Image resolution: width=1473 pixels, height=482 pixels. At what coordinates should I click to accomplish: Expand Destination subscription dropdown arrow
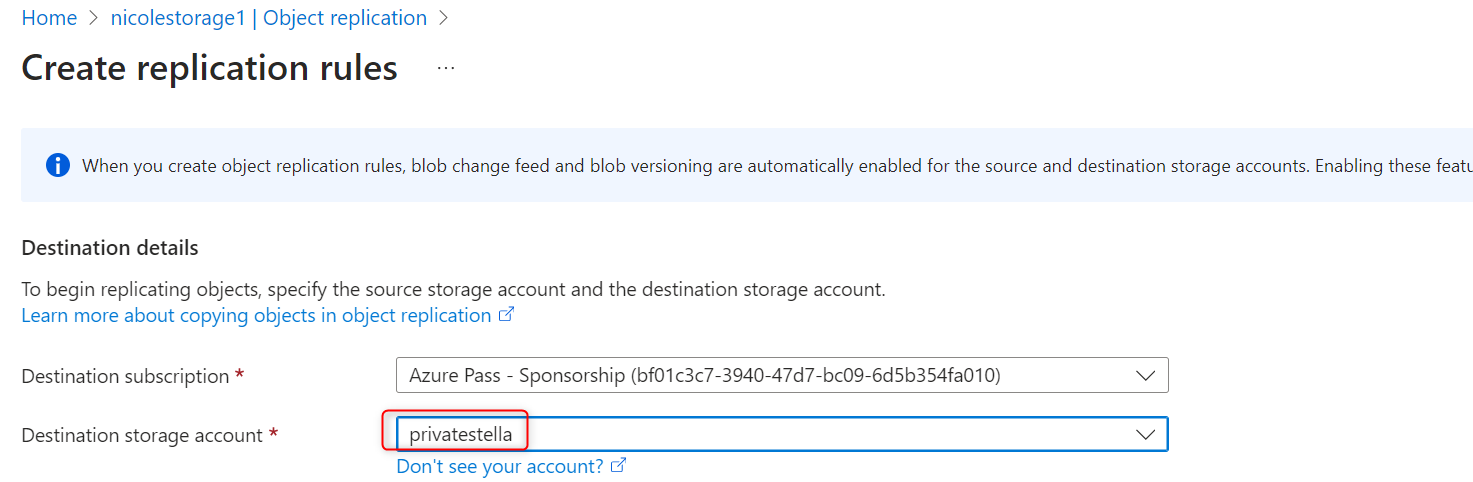pyautogui.click(x=1145, y=376)
